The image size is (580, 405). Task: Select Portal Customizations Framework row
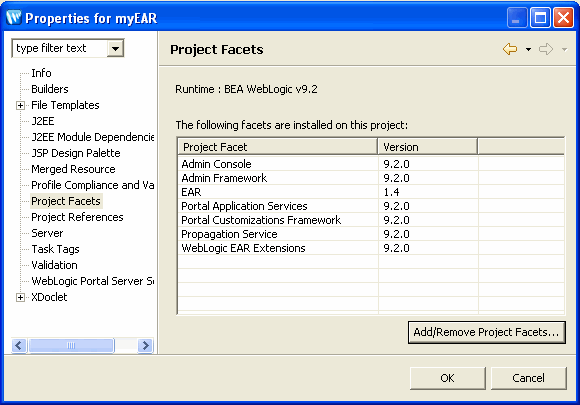point(371,220)
